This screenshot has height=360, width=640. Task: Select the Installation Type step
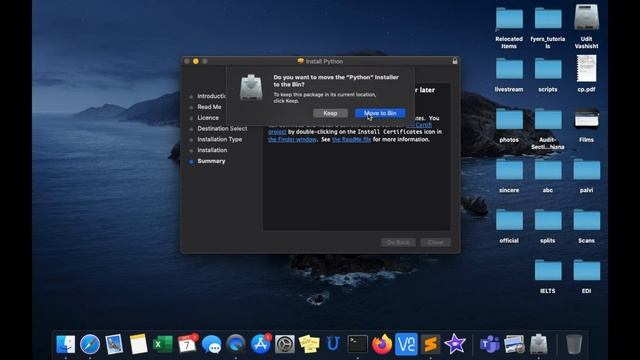click(220, 140)
